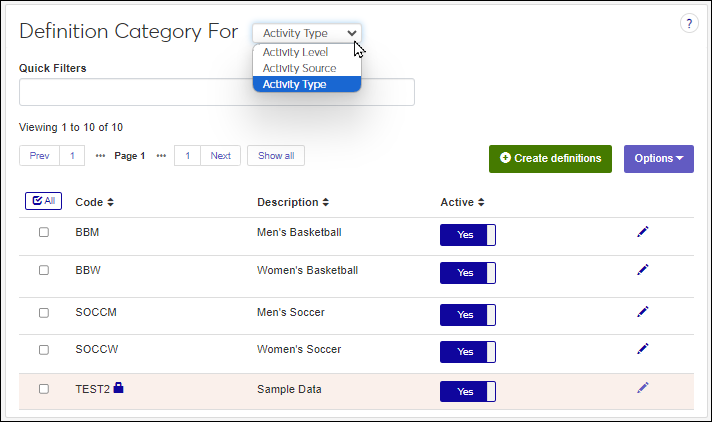Click the lock icon beside TEST2
This screenshot has height=422, width=712.
[x=119, y=388]
